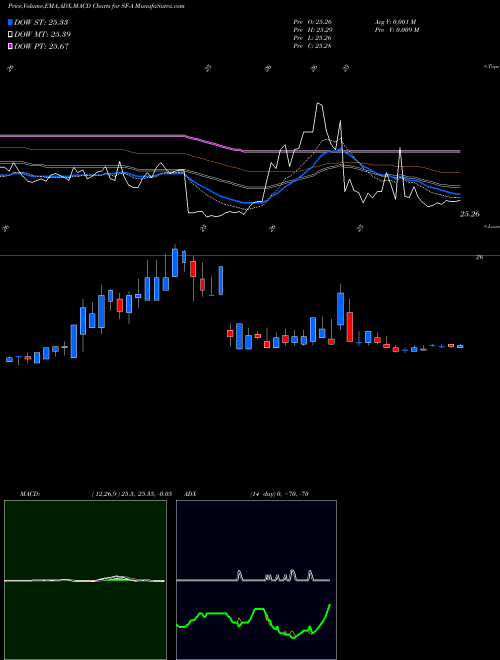Click the blue DOW ST legend swatch

click(x=10, y=22)
